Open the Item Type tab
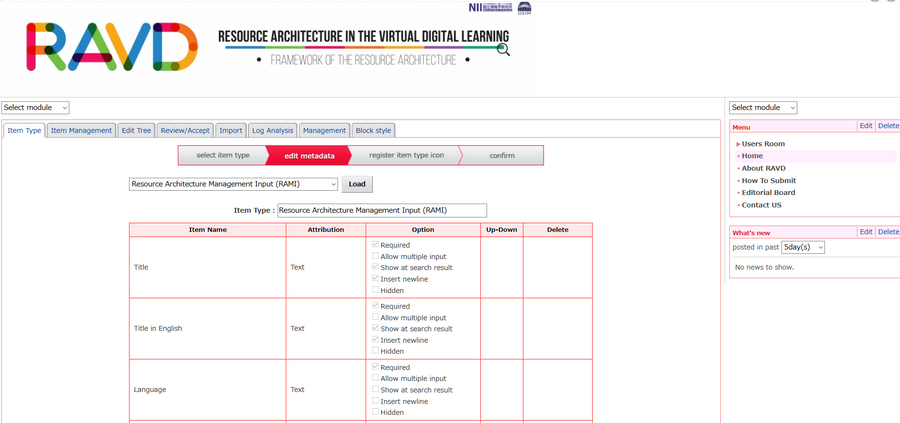 click(x=24, y=130)
